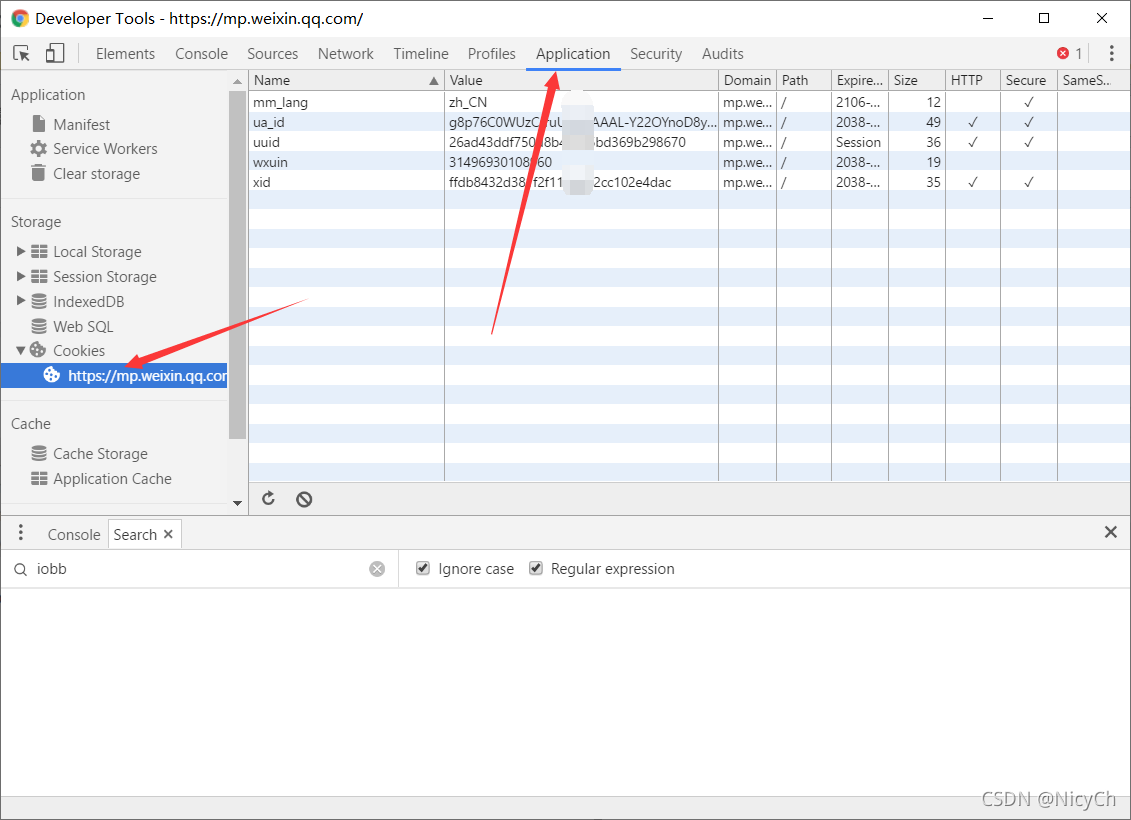The height and width of the screenshot is (820, 1131).
Task: Close the bottom drawer panel
Action: pos(1111,532)
